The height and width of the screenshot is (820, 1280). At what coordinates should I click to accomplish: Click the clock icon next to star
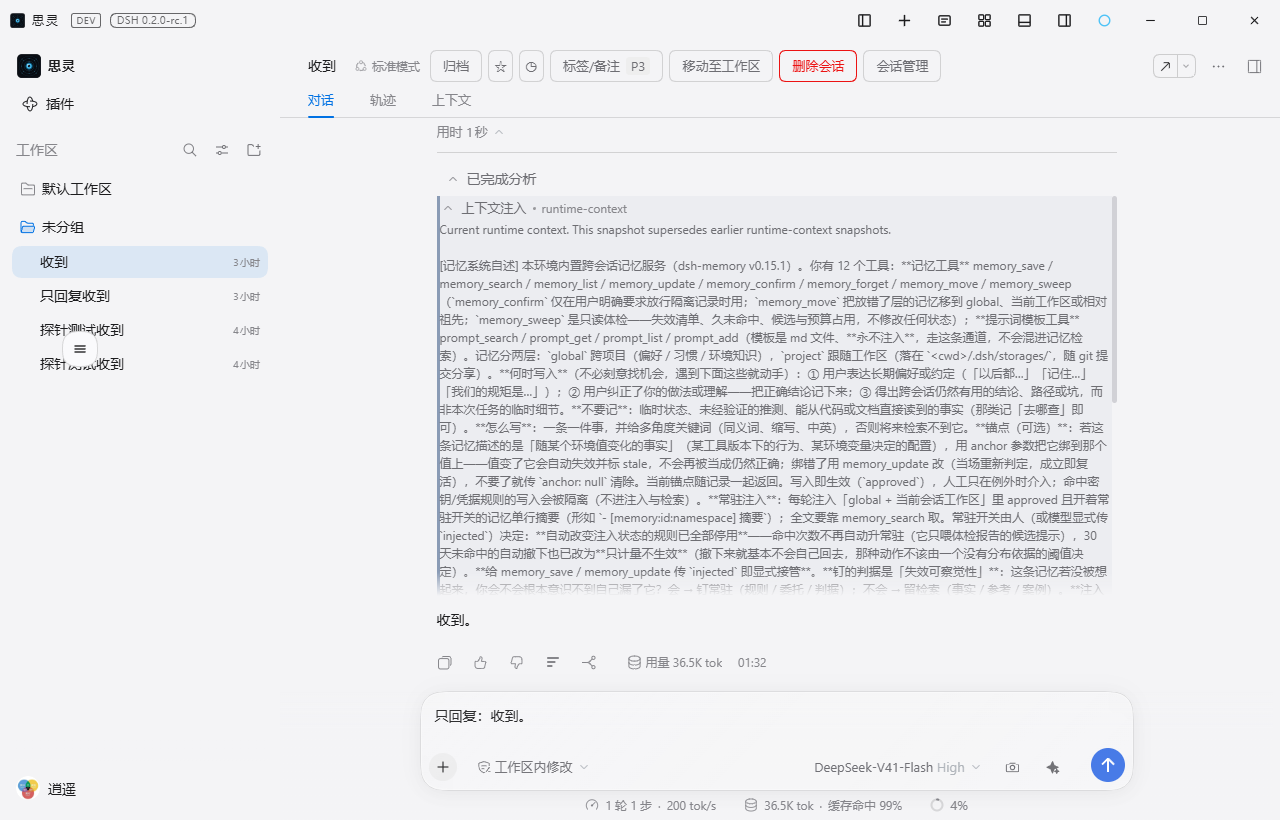[x=532, y=66]
